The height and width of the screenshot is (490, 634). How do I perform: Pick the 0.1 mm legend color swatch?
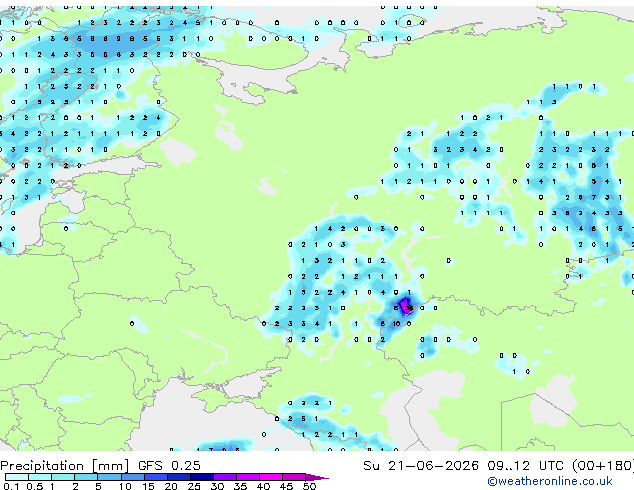(17, 477)
